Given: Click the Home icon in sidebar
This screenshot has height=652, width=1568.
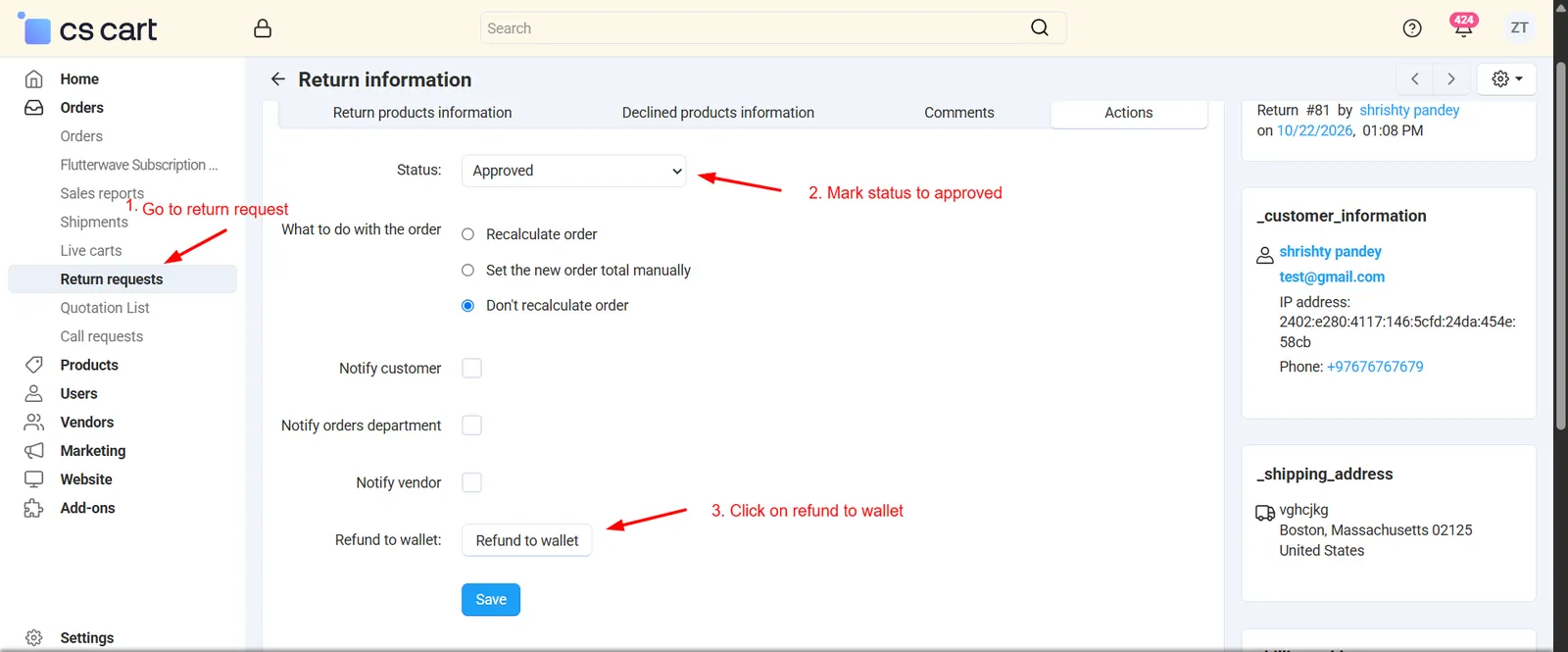Looking at the screenshot, I should pos(34,79).
